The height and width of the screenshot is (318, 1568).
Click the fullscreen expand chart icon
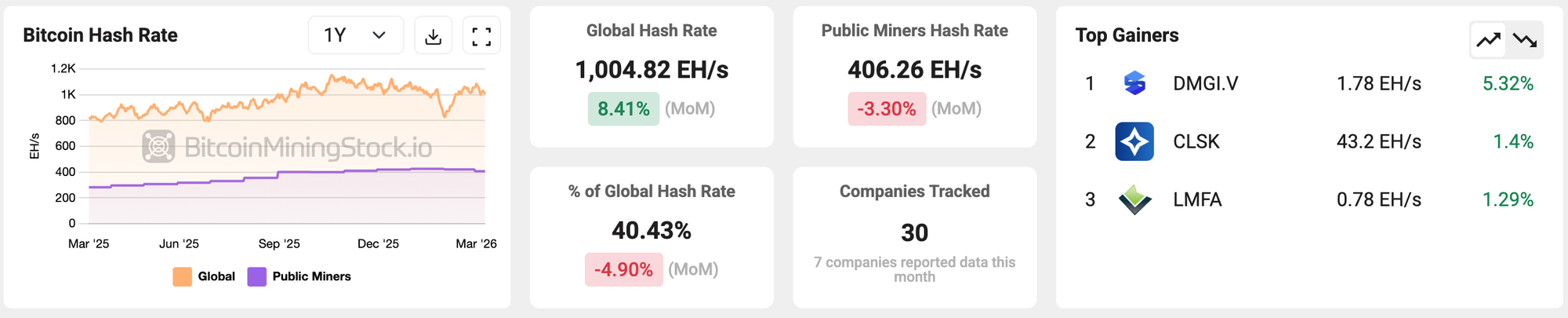pos(481,36)
